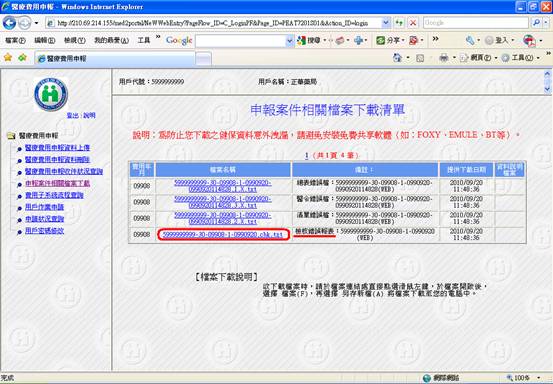Click the Favorites star icon
Screen dimensions: 553x384
[x=8, y=58]
